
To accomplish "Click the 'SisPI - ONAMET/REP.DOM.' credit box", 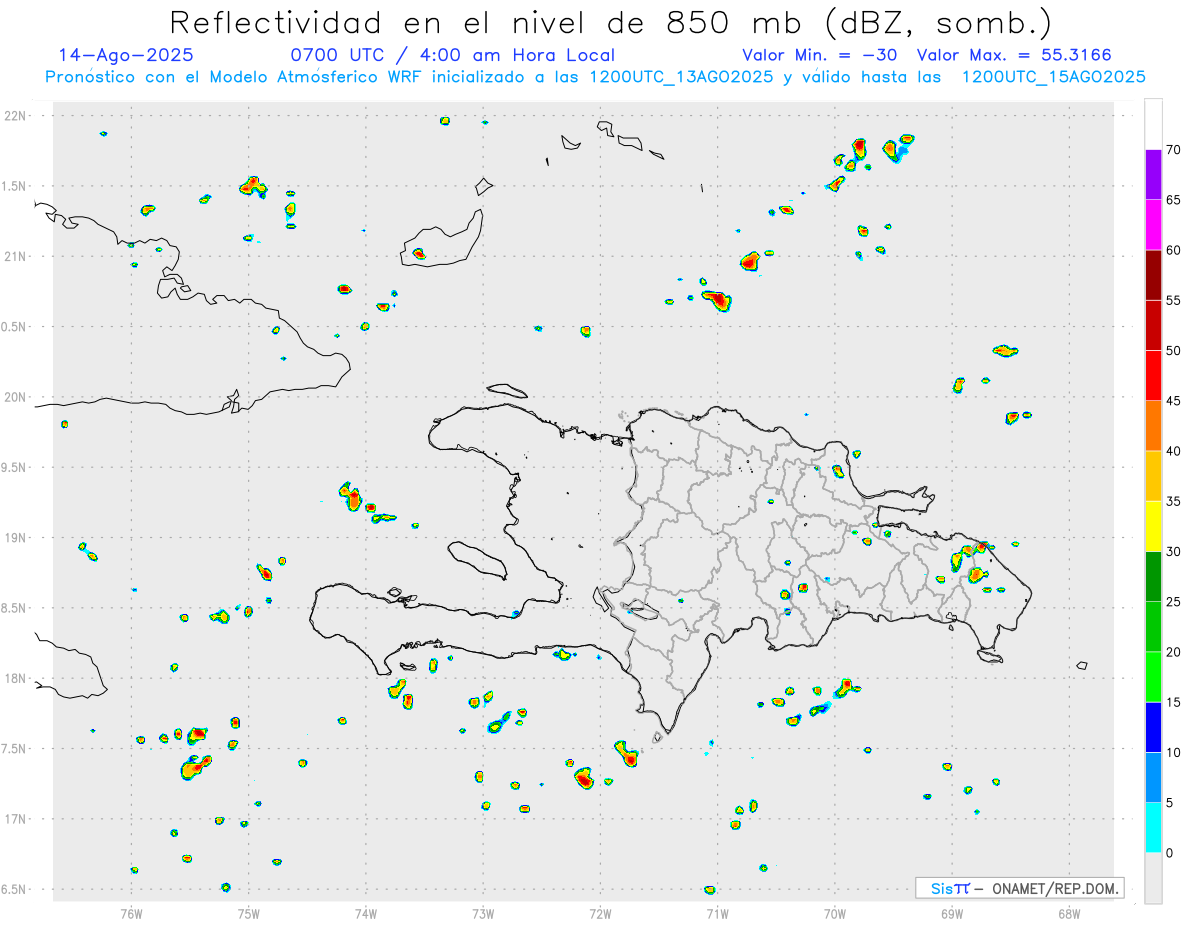I will pyautogui.click(x=1019, y=888).
